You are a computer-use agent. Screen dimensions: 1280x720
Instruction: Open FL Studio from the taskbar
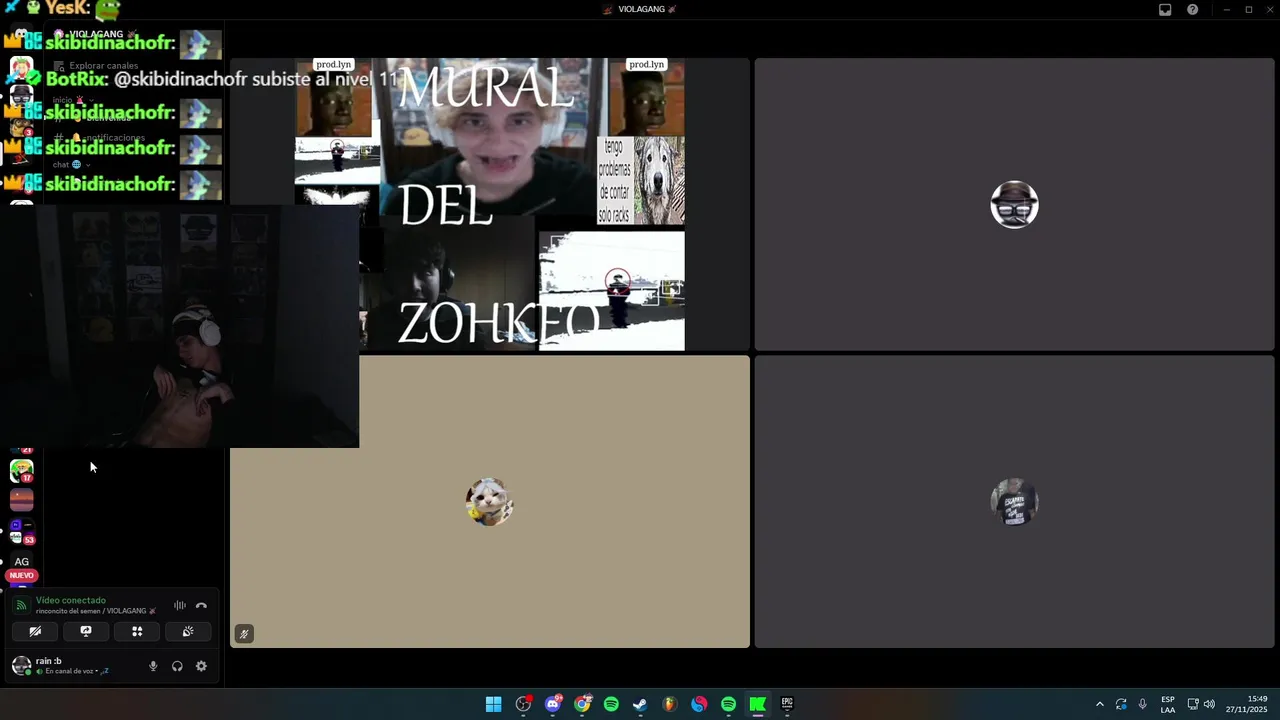point(669,704)
